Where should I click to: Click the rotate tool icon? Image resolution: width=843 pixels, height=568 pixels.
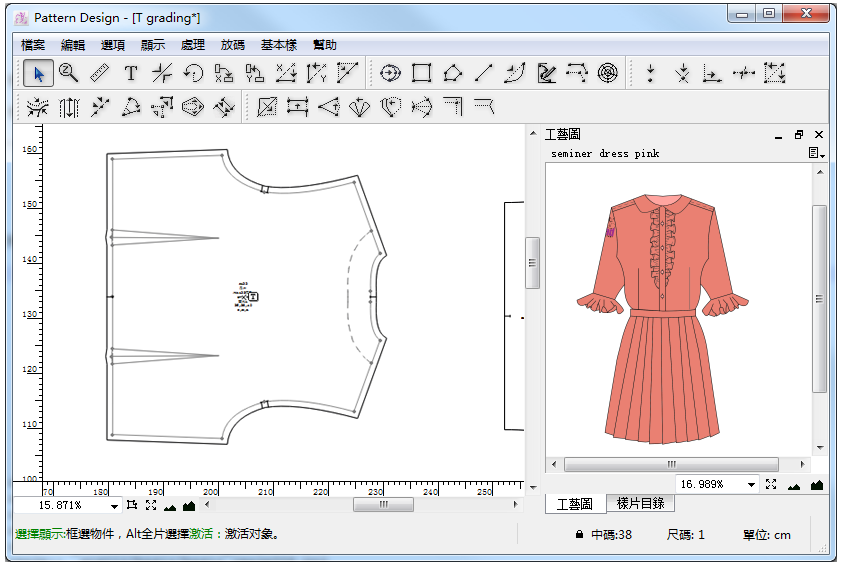tap(193, 73)
